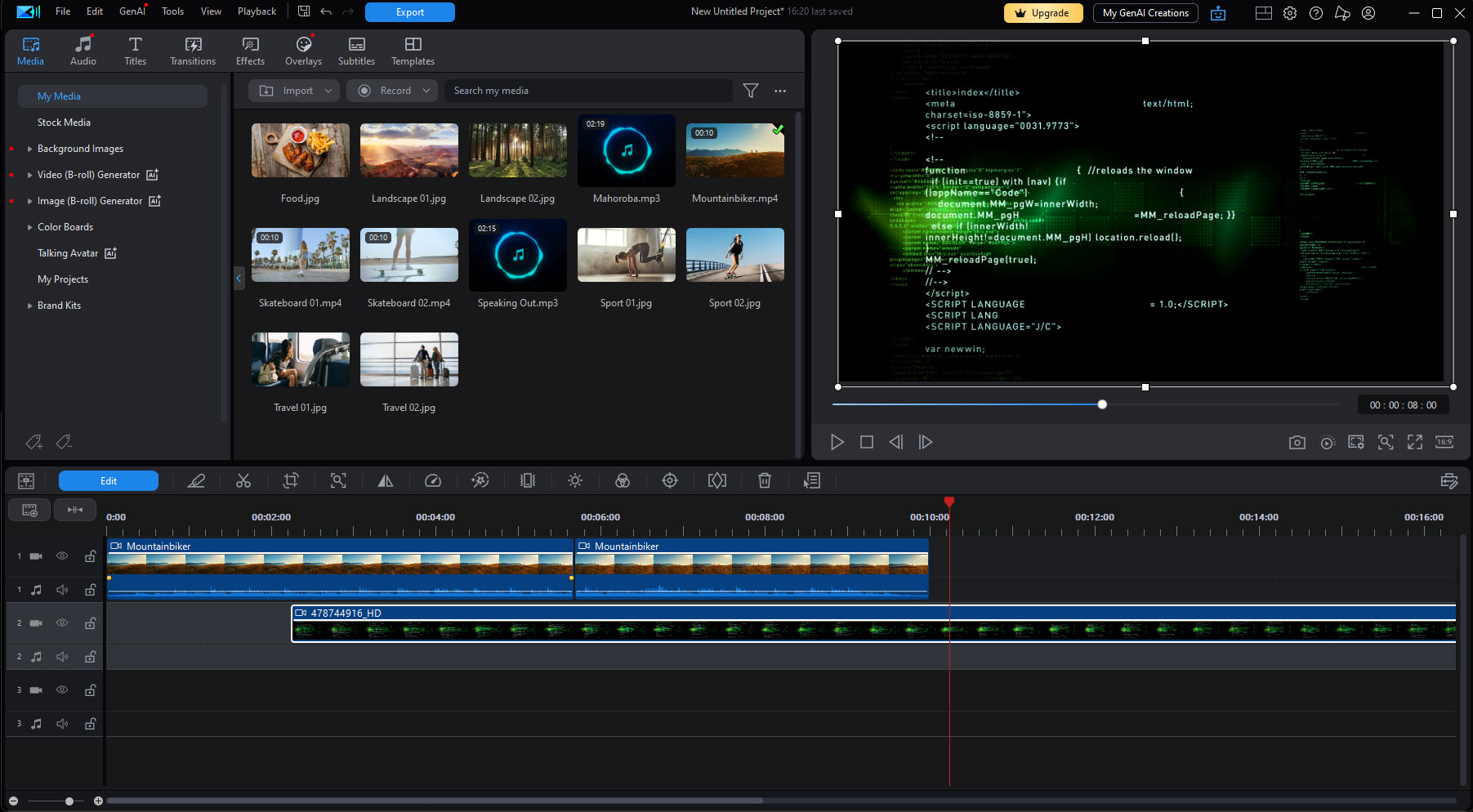Lock video track 2
This screenshot has width=1473, height=812.
(91, 622)
